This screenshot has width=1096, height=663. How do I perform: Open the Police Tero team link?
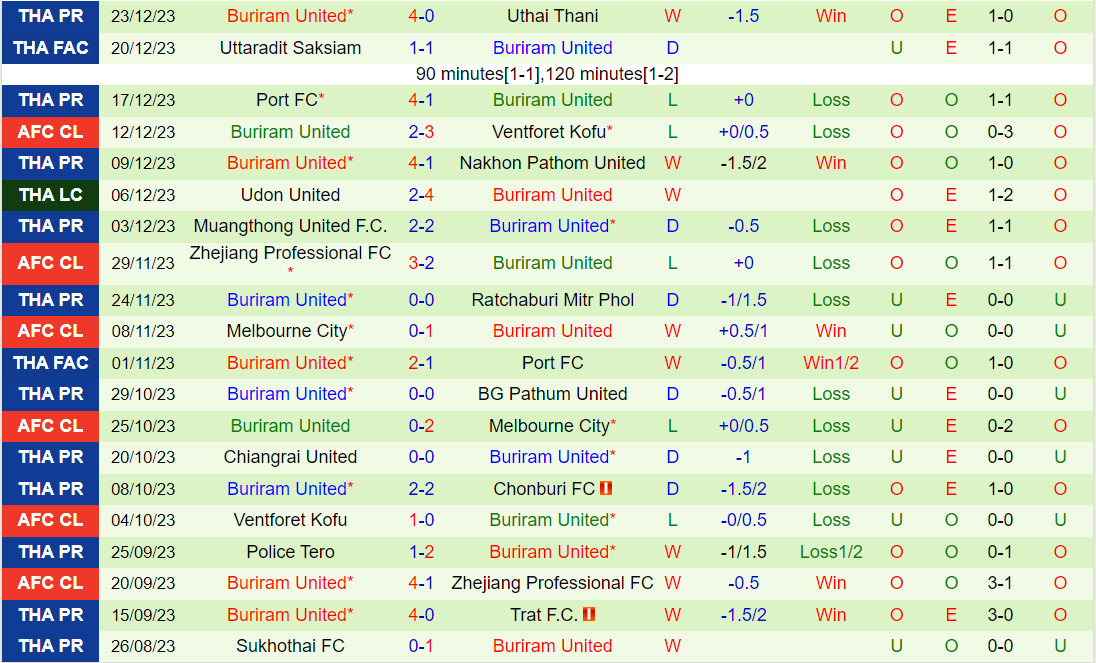pyautogui.click(x=290, y=552)
